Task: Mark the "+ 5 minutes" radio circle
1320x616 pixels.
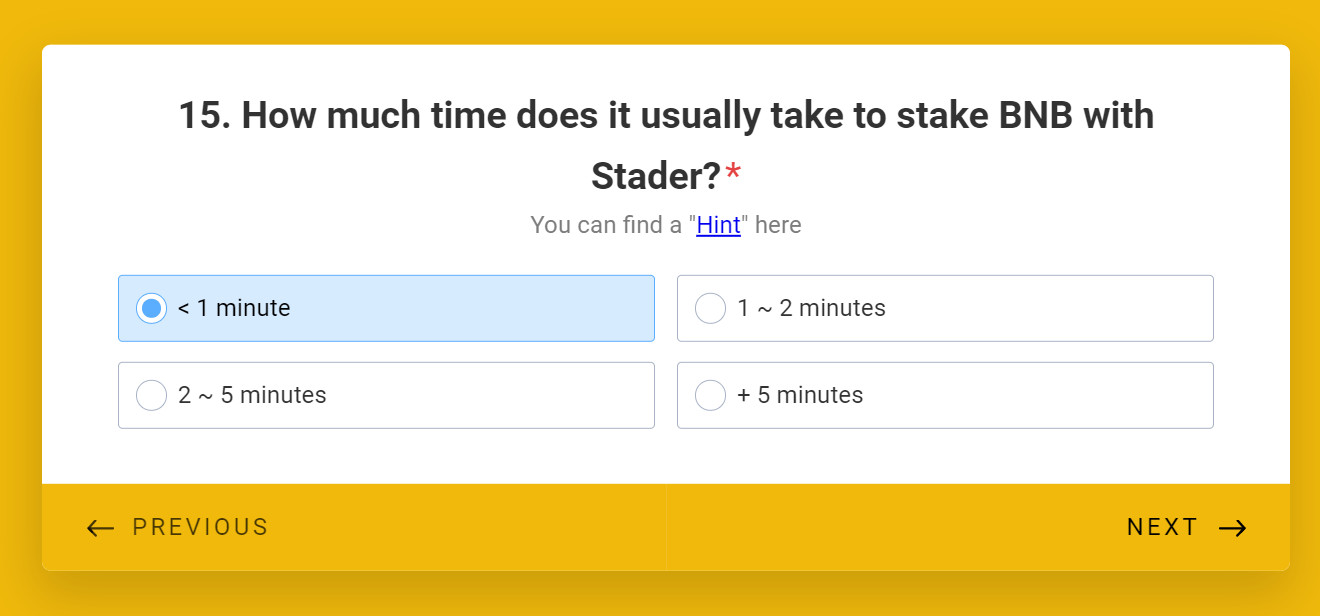Action: (710, 395)
